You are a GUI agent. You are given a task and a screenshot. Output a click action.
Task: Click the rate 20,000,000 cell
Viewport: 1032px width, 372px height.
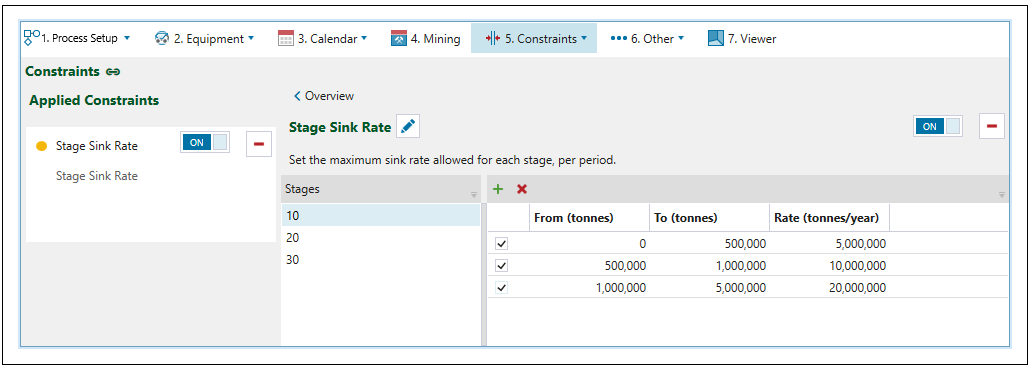point(829,287)
